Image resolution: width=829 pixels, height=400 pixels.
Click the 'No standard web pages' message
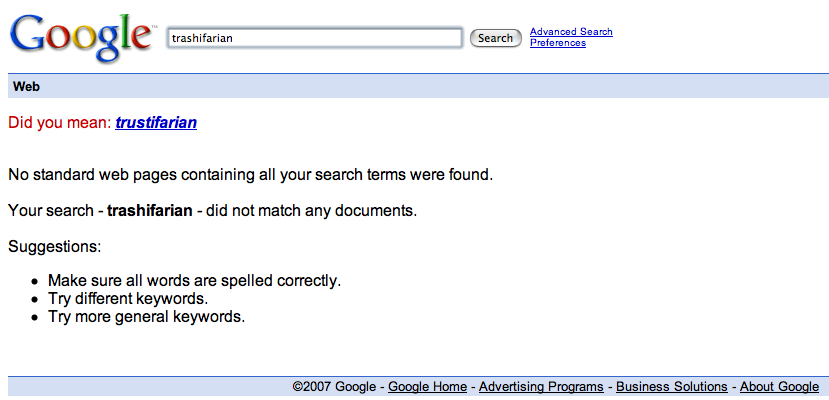251,175
